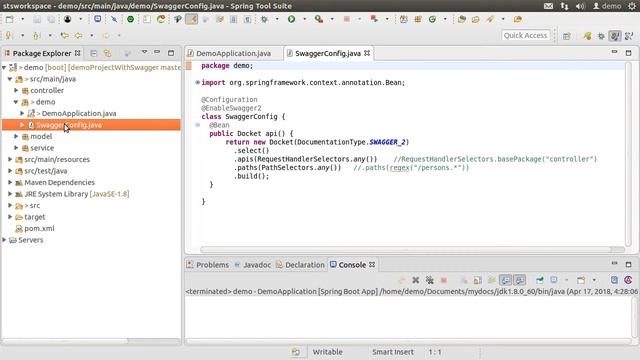The width and height of the screenshot is (640, 360).
Task: Open the mail indicator in top panel
Action: tap(549, 6)
